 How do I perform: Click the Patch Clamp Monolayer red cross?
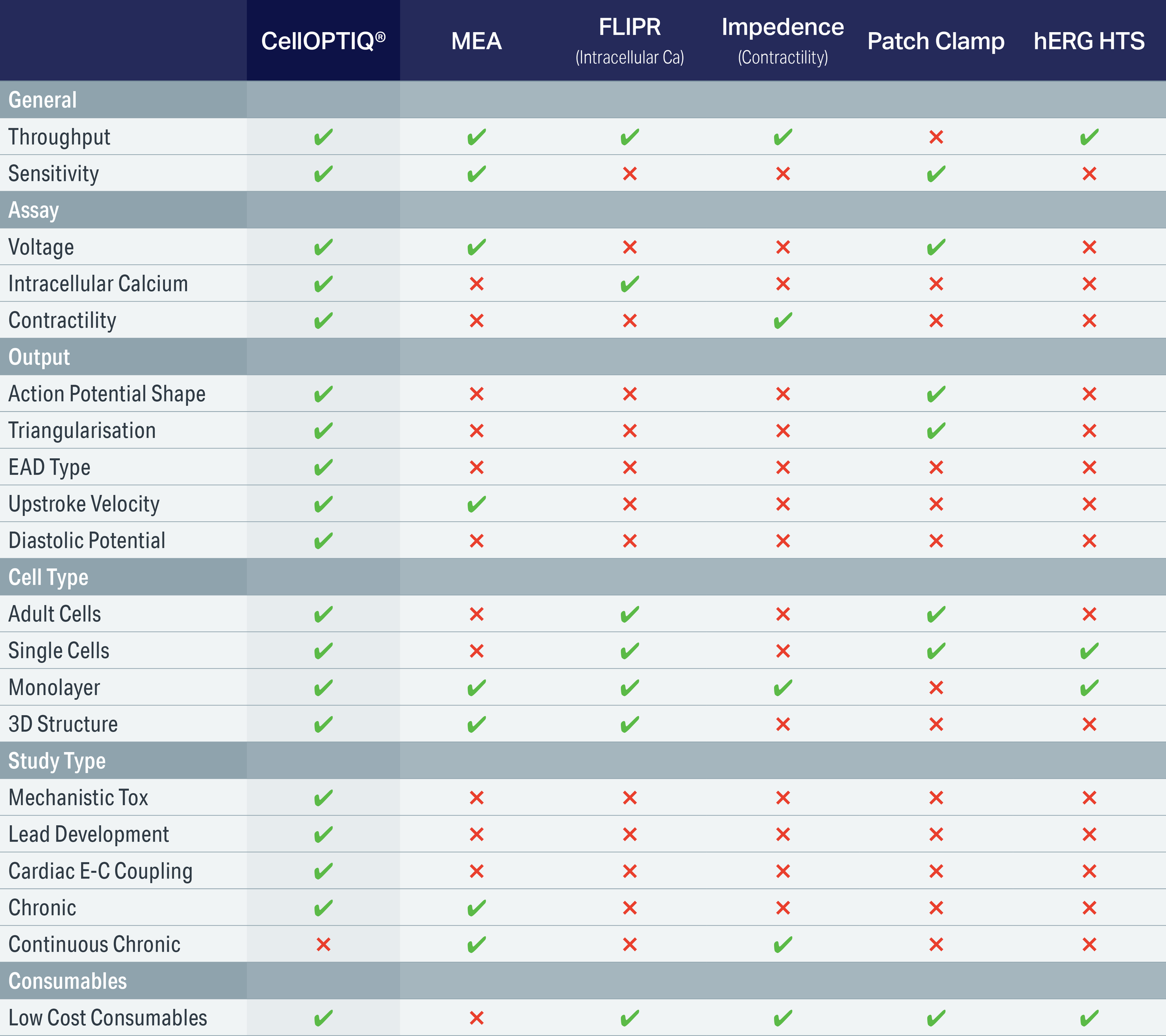[x=936, y=688]
